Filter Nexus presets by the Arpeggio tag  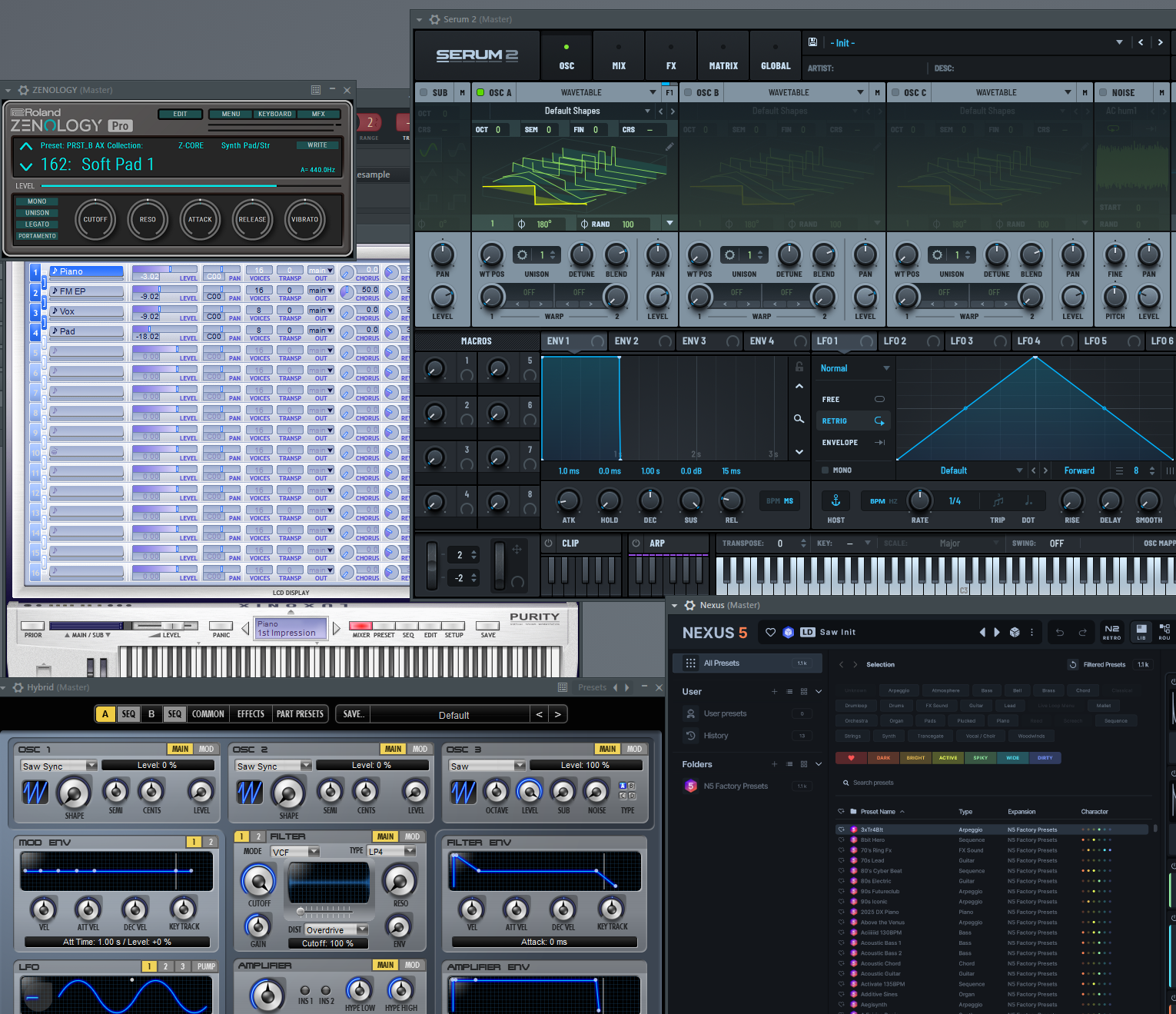coord(899,690)
